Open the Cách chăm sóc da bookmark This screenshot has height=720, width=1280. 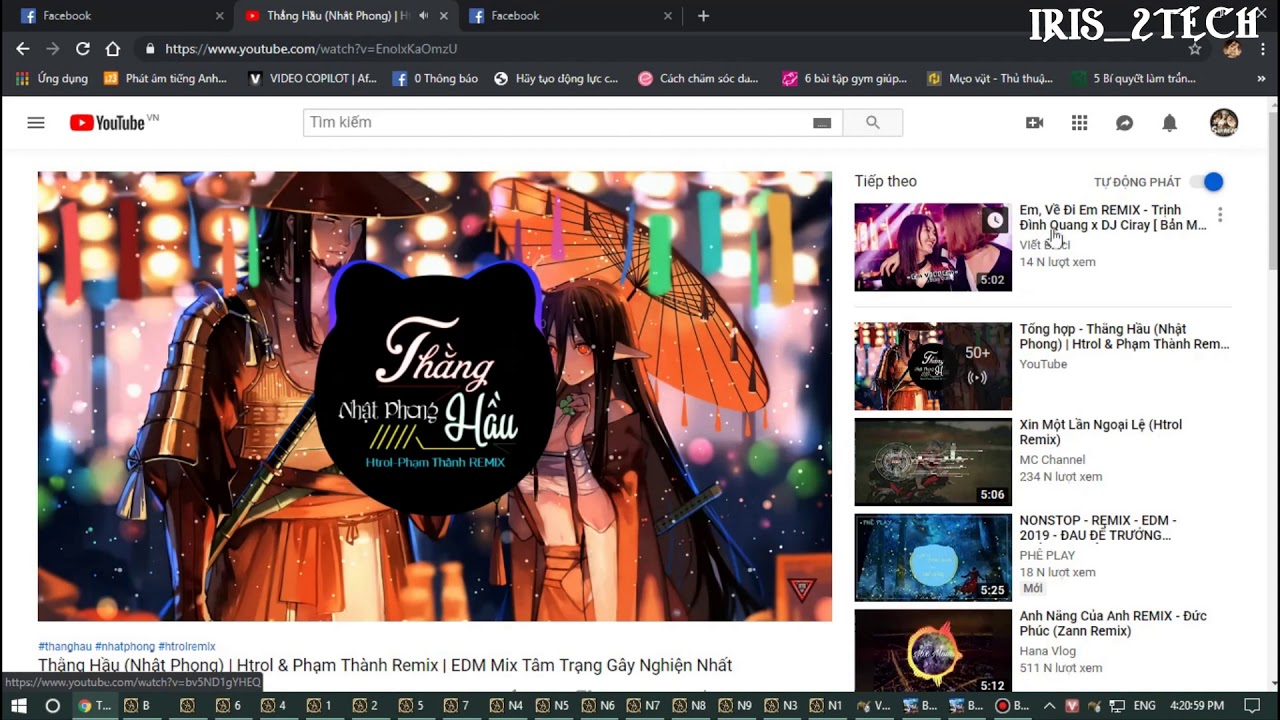coord(699,78)
